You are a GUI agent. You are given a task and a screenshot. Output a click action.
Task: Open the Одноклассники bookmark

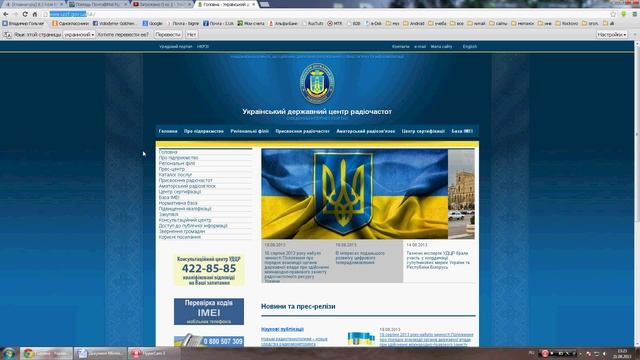71,24
